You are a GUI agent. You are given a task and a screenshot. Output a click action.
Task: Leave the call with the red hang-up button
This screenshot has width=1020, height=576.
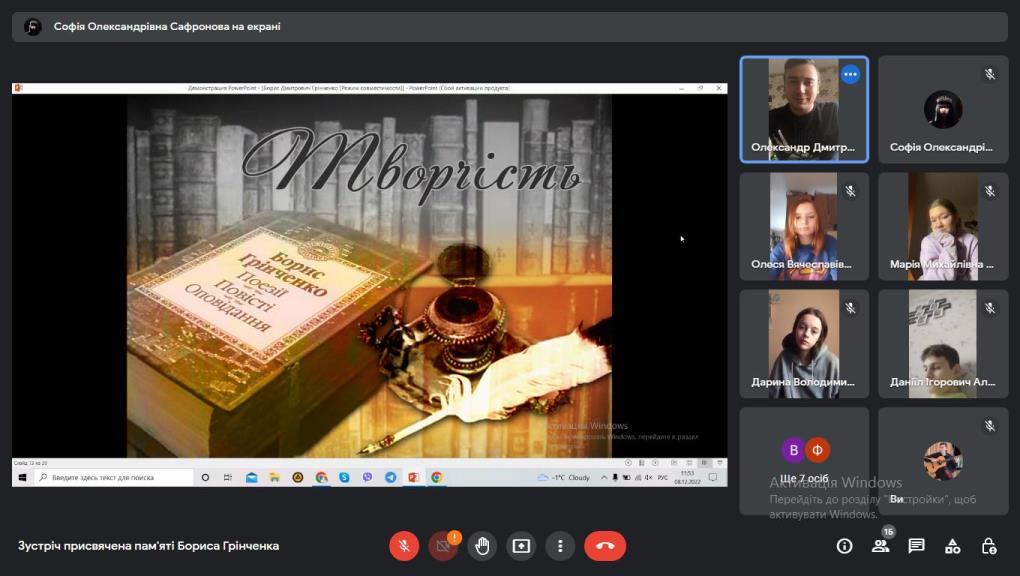(x=605, y=546)
